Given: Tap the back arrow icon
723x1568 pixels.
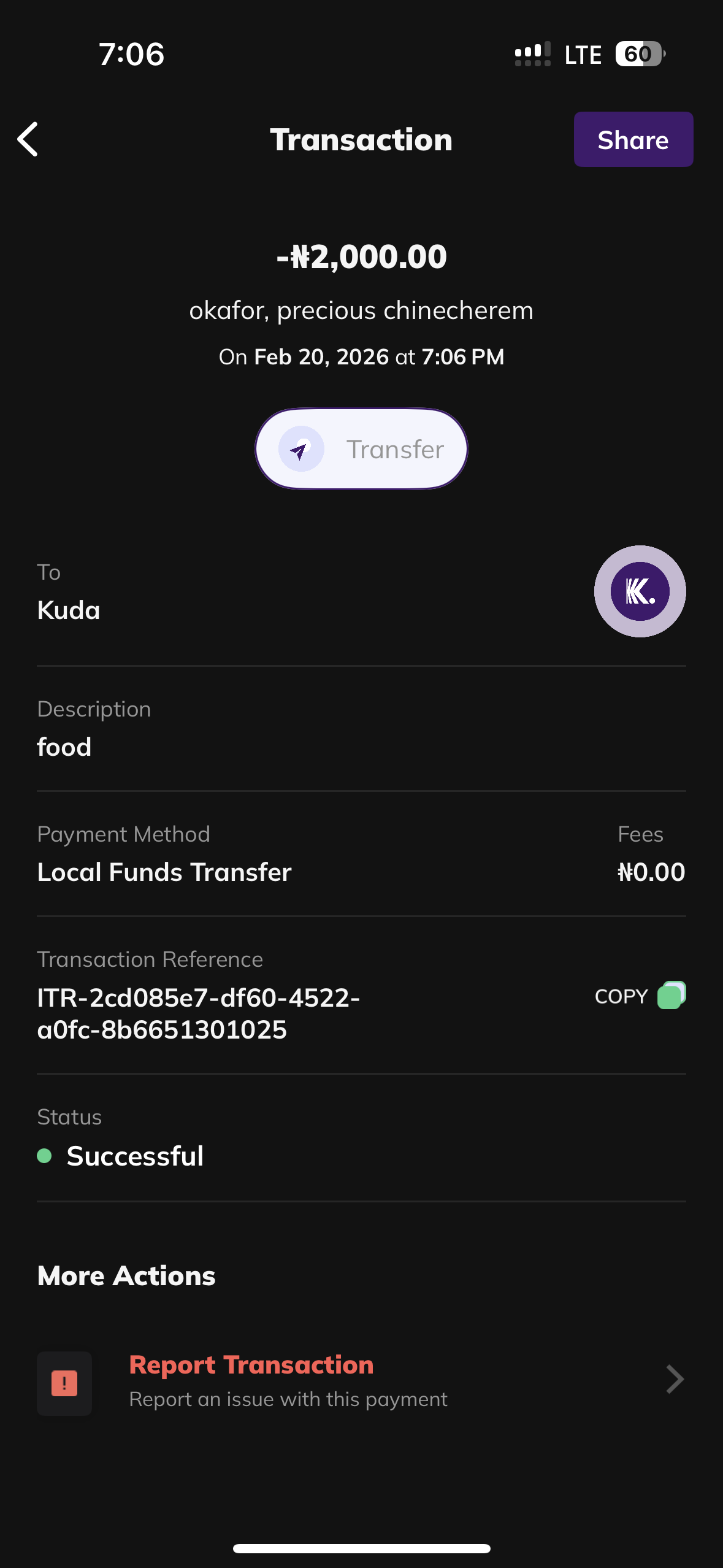Looking at the screenshot, I should pyautogui.click(x=28, y=139).
